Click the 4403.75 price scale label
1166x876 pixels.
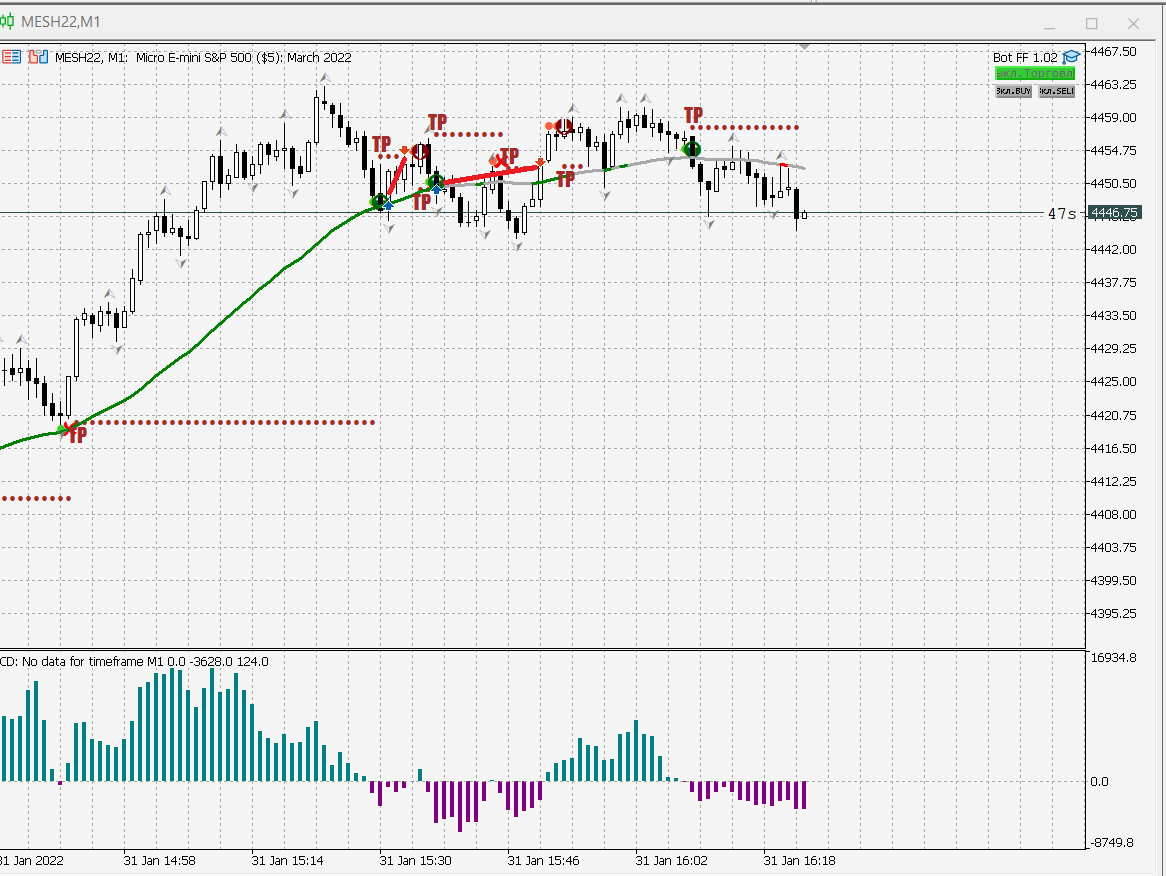(x=1113, y=547)
